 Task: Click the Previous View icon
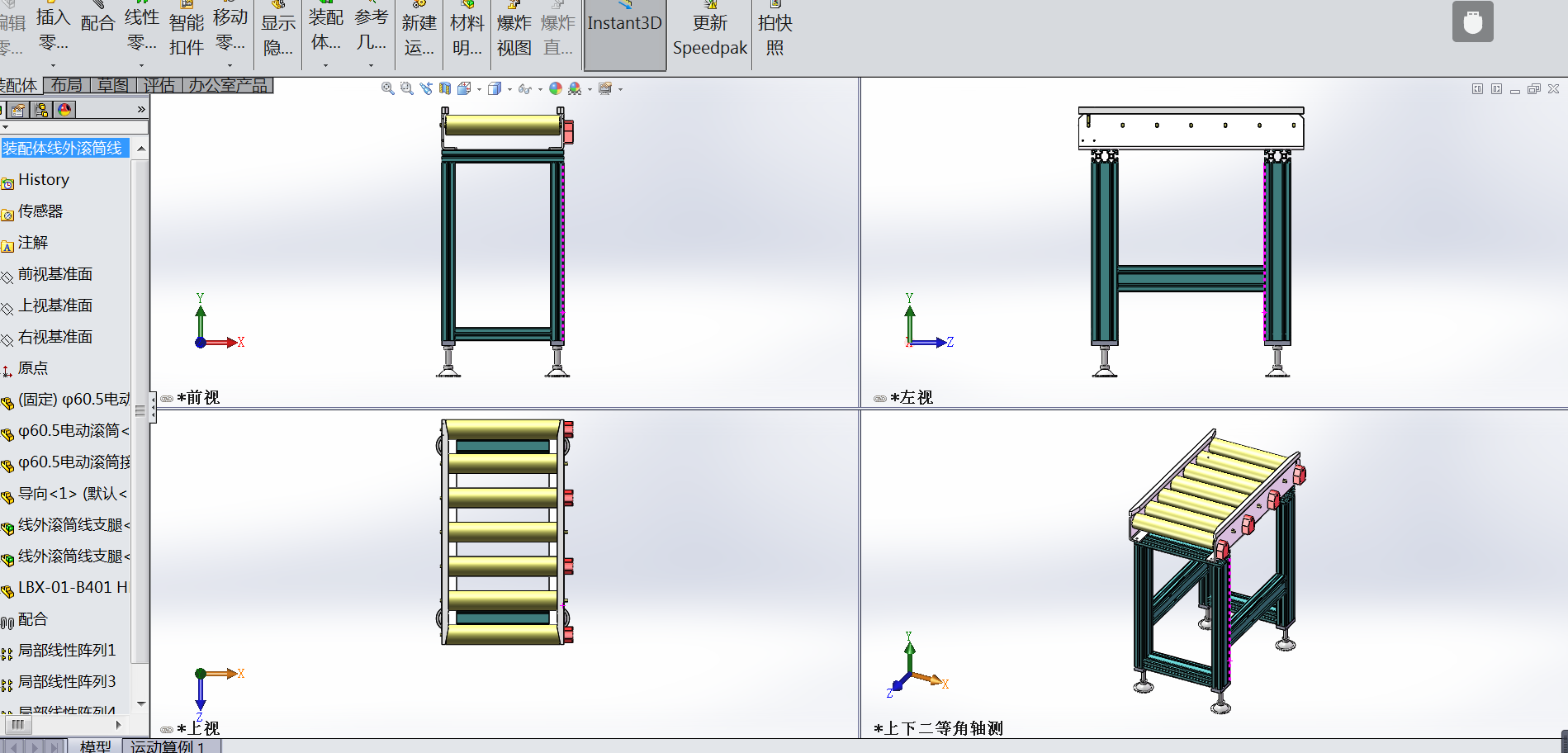[426, 88]
